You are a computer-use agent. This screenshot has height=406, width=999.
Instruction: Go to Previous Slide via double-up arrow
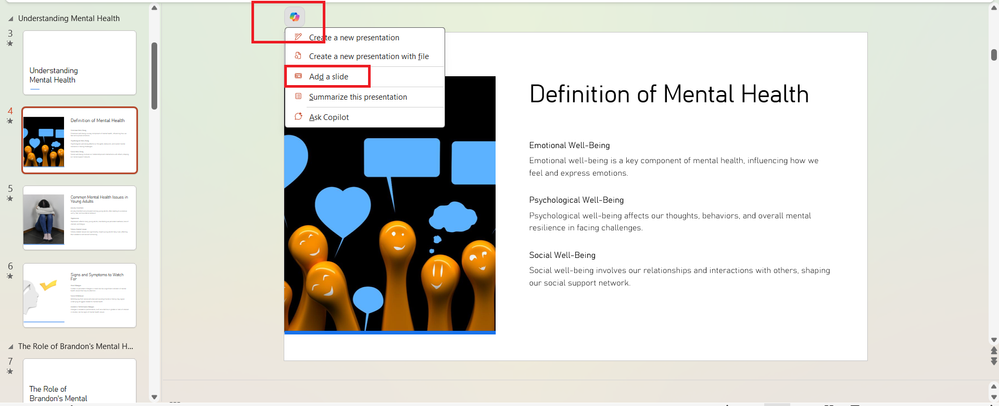coord(994,351)
